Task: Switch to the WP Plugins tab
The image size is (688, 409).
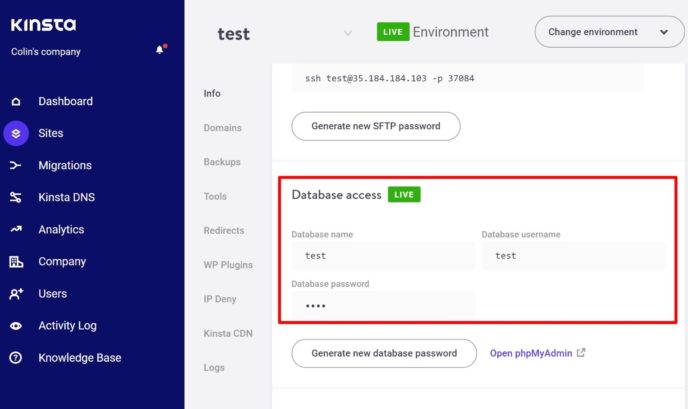Action: tap(228, 265)
